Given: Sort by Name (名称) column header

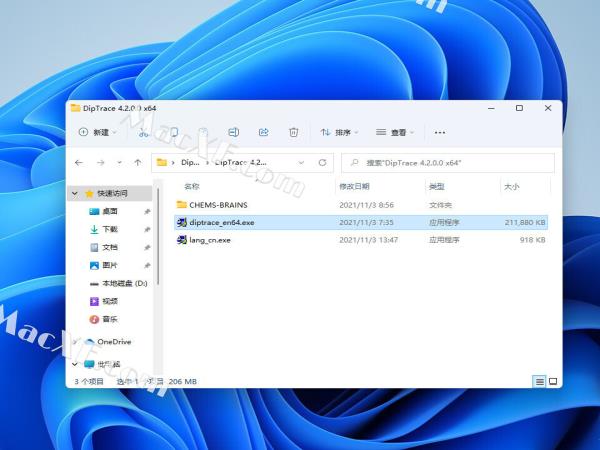Looking at the screenshot, I should point(192,186).
